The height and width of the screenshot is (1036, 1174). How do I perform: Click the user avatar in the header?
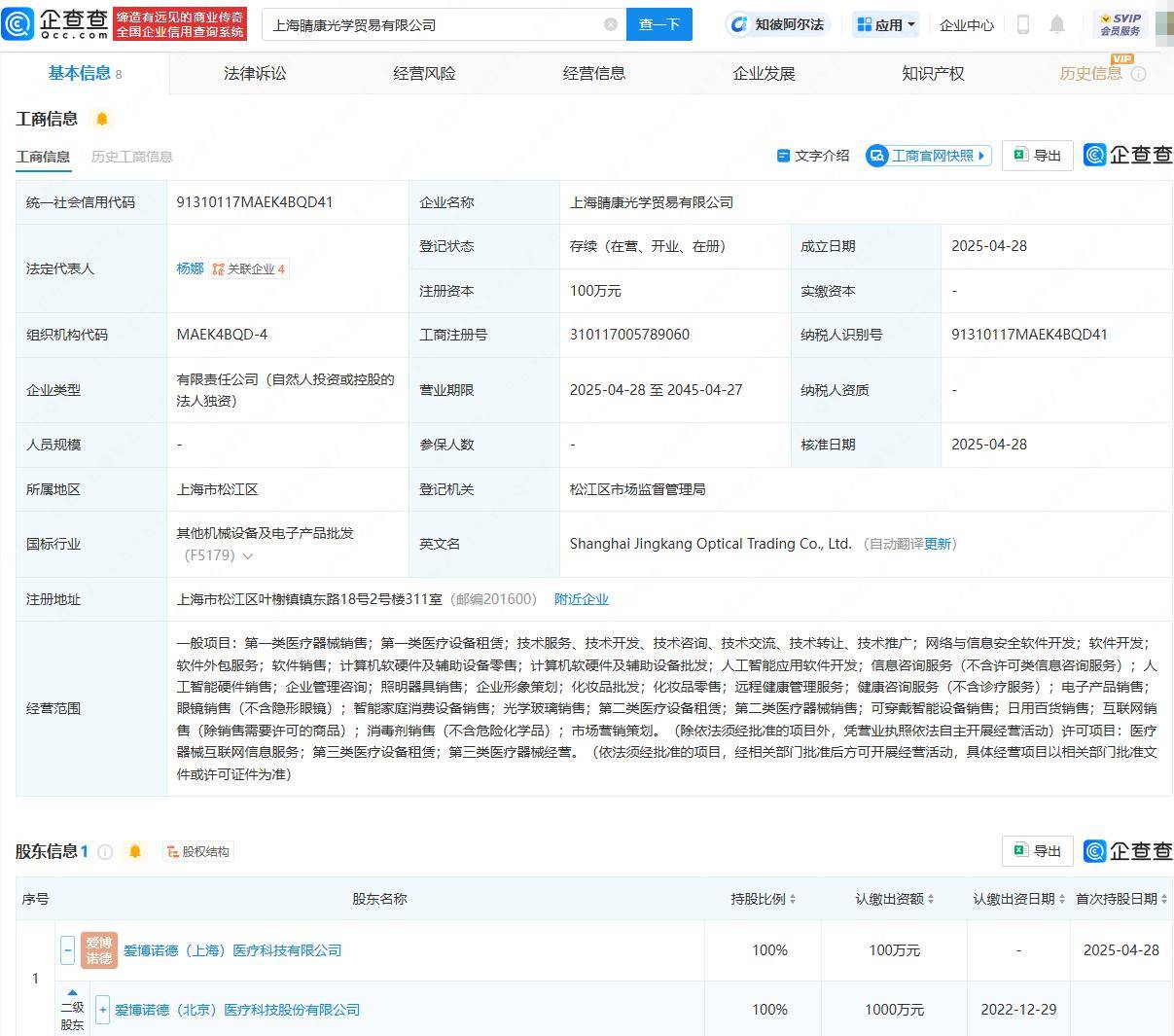[x=1163, y=24]
